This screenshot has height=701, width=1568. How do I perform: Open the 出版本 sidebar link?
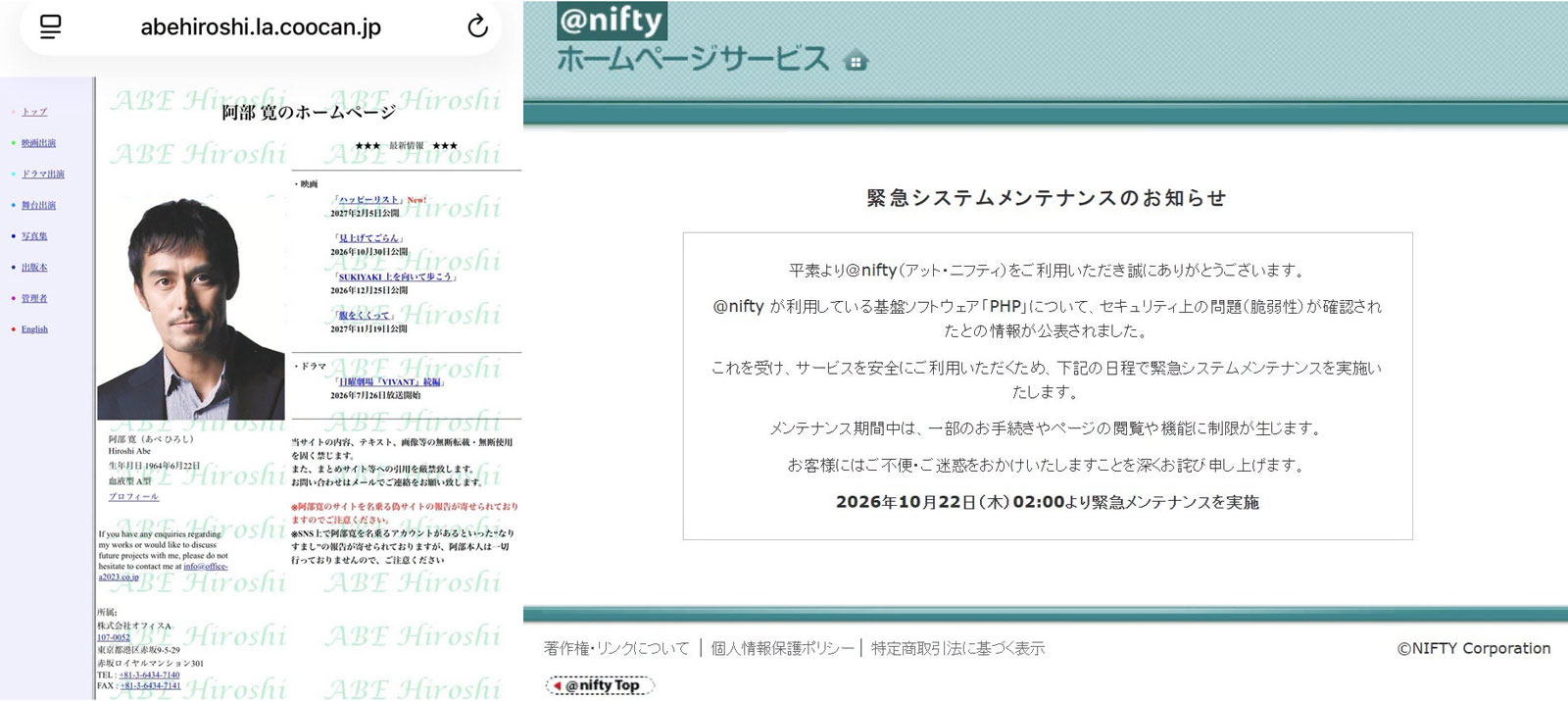(x=34, y=268)
